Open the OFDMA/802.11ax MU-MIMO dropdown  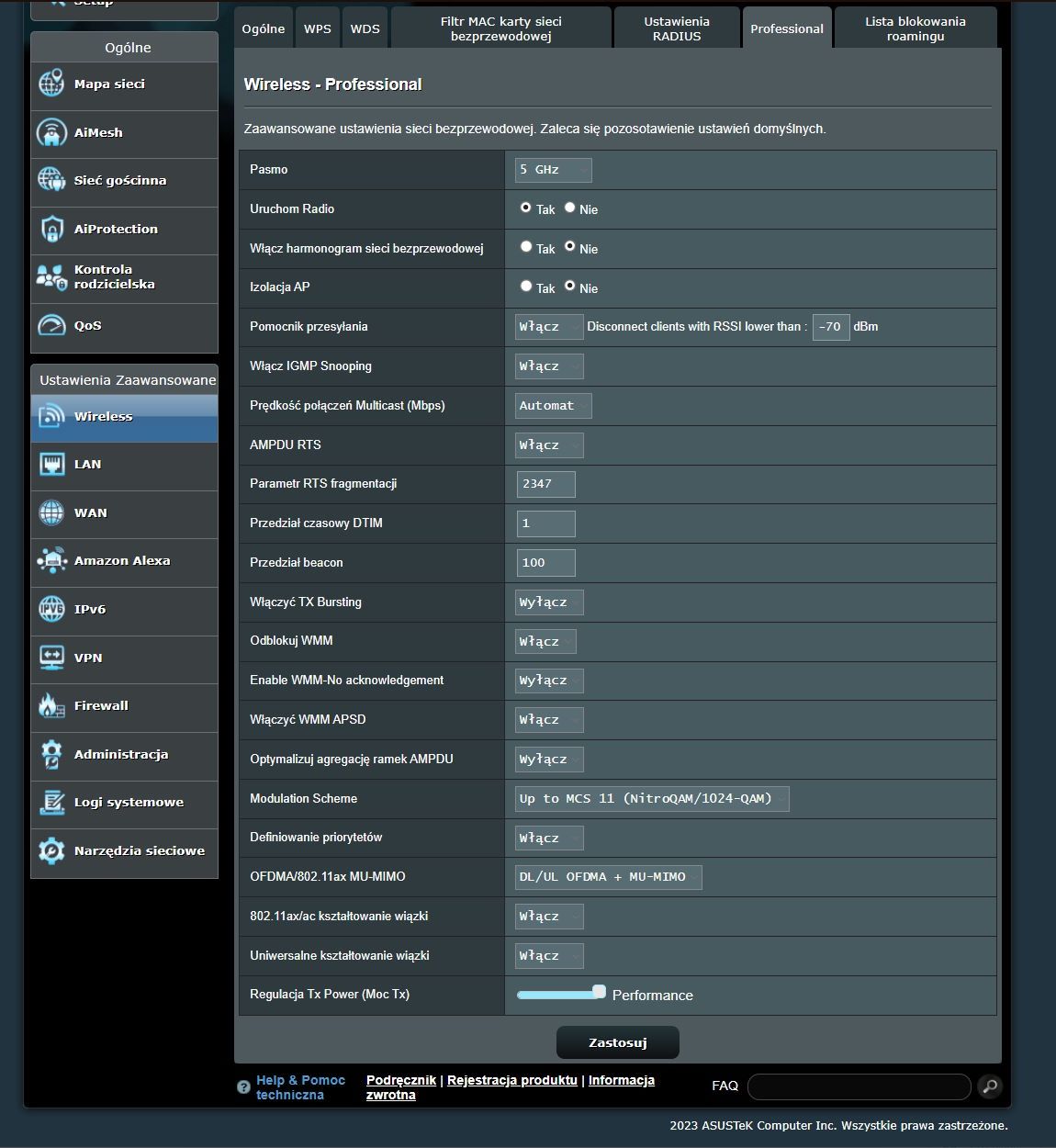(608, 877)
